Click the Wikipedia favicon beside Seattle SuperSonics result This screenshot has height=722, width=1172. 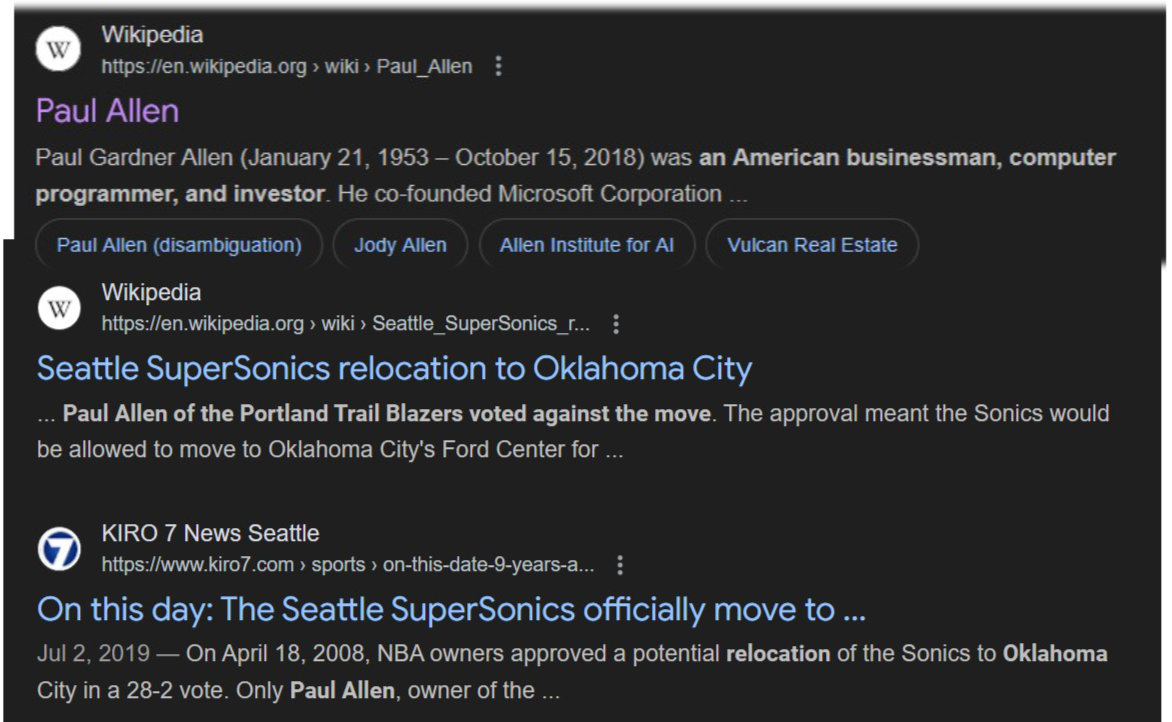[x=59, y=307]
